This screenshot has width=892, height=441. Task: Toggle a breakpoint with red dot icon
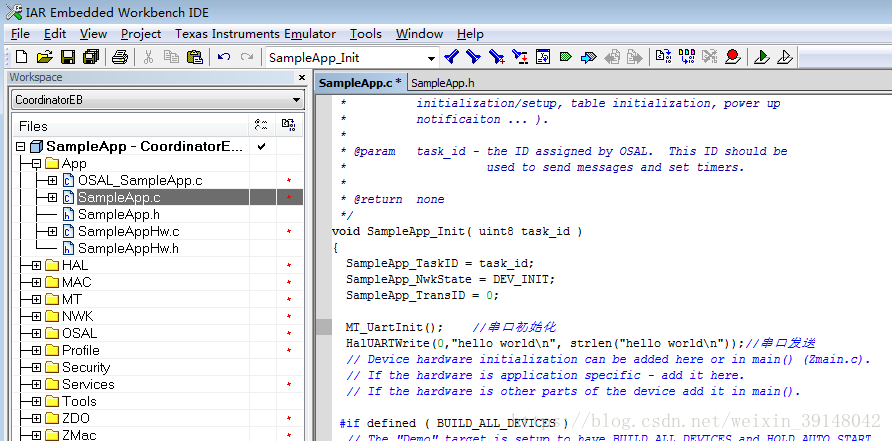[x=732, y=56]
